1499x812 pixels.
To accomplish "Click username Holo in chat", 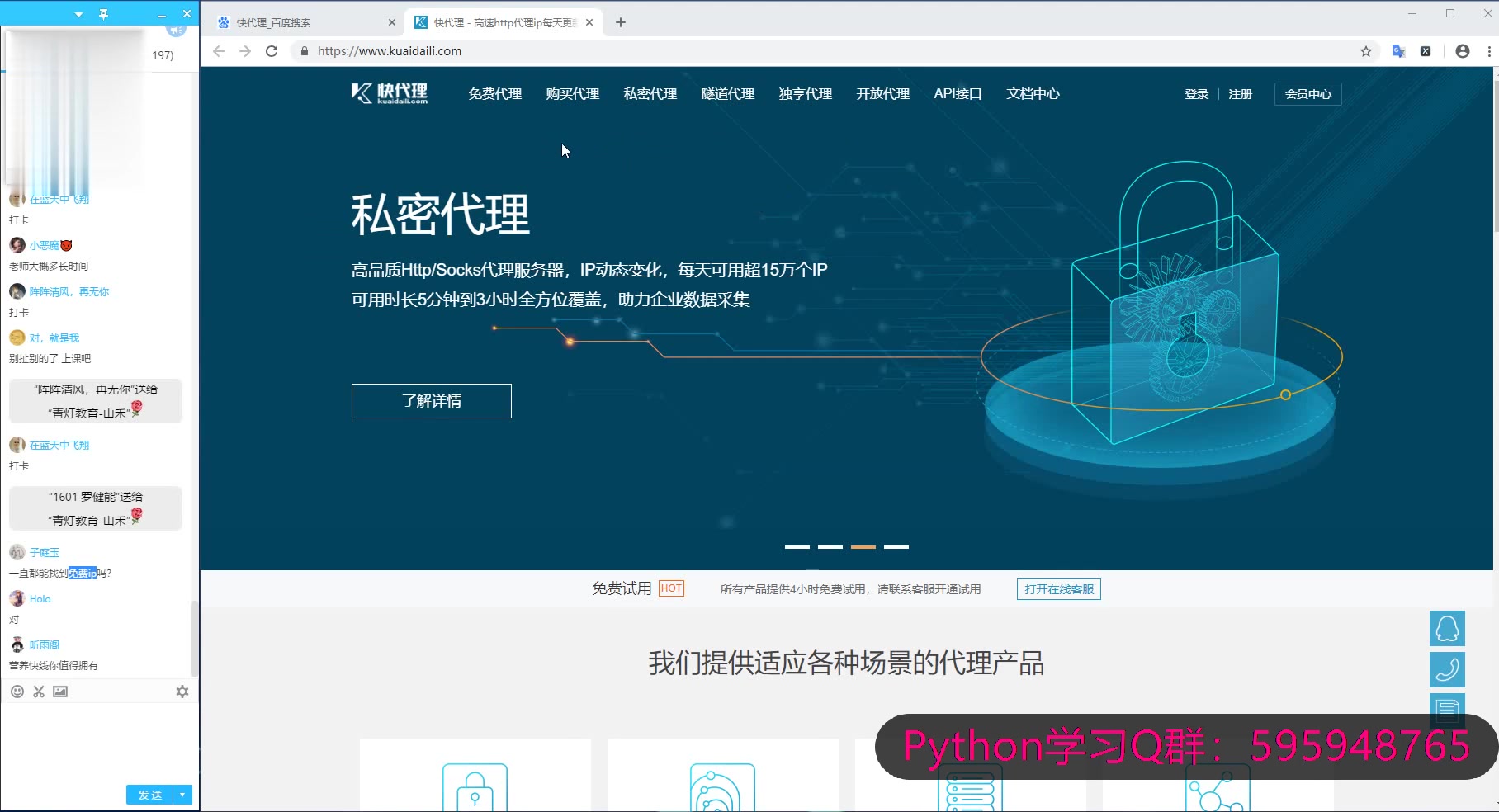I will point(40,598).
